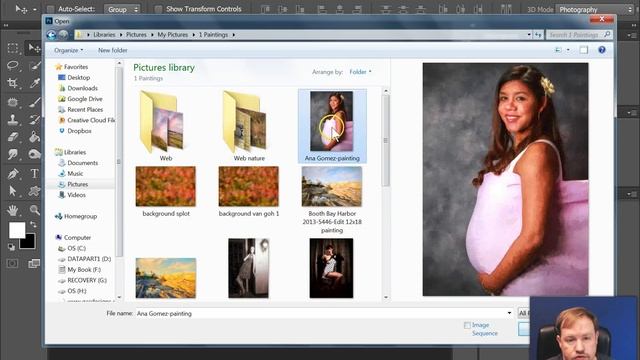Select the Brush tool
Screen dimensions: 640x360
[x=34, y=102]
